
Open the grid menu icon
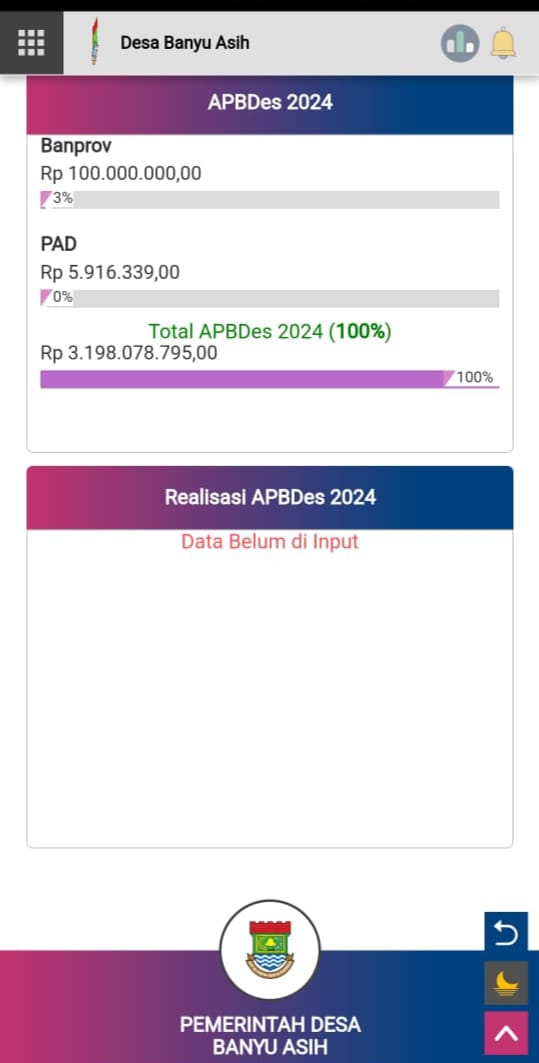point(31,43)
